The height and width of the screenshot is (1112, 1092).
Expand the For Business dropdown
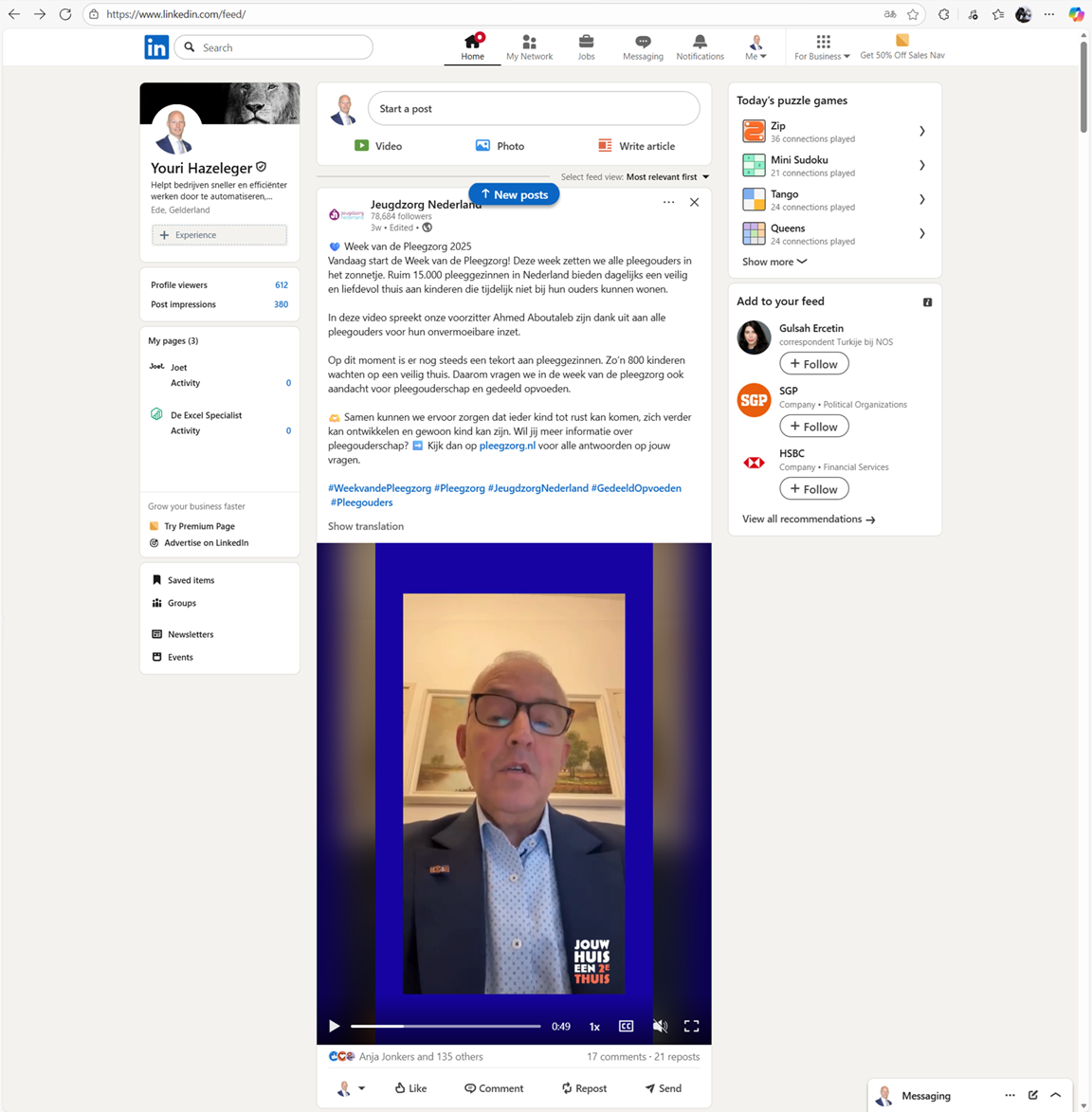pos(822,46)
